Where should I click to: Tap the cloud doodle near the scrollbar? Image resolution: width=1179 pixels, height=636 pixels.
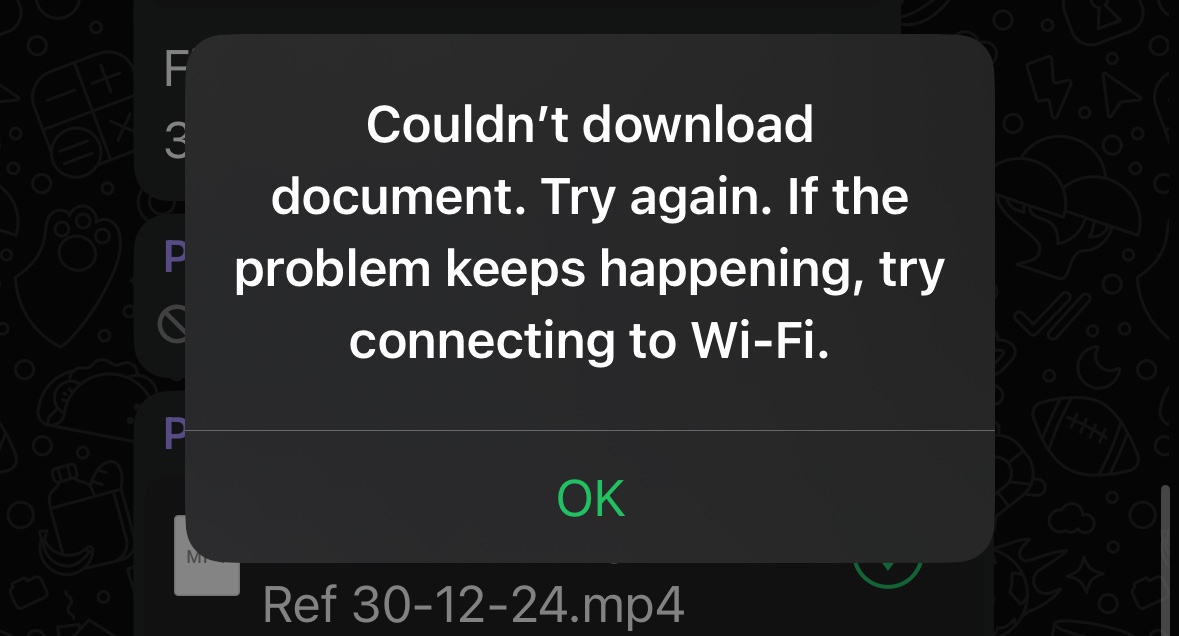(1071, 519)
